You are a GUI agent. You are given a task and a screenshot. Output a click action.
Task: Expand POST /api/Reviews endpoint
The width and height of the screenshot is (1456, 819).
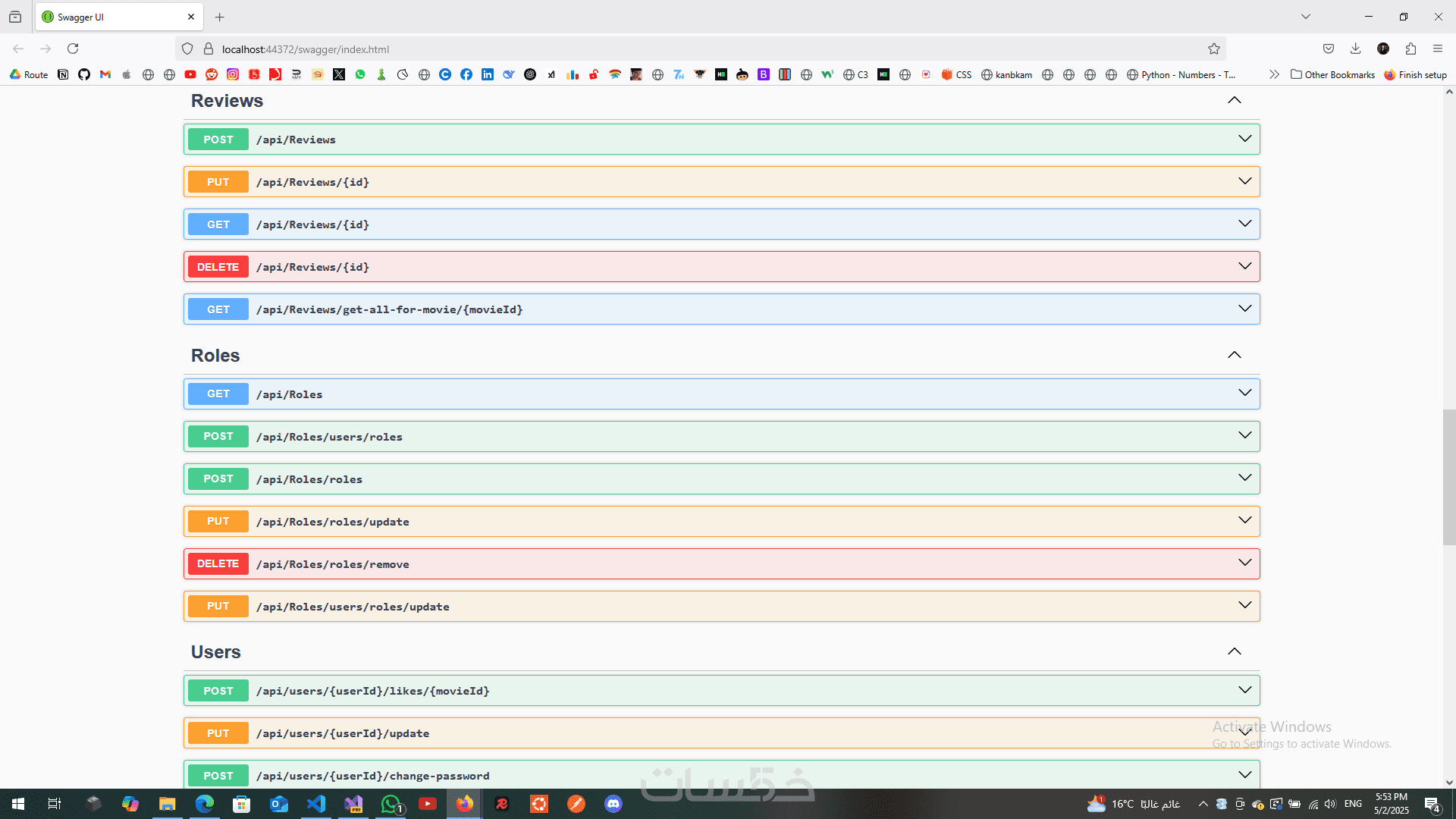[x=720, y=140]
